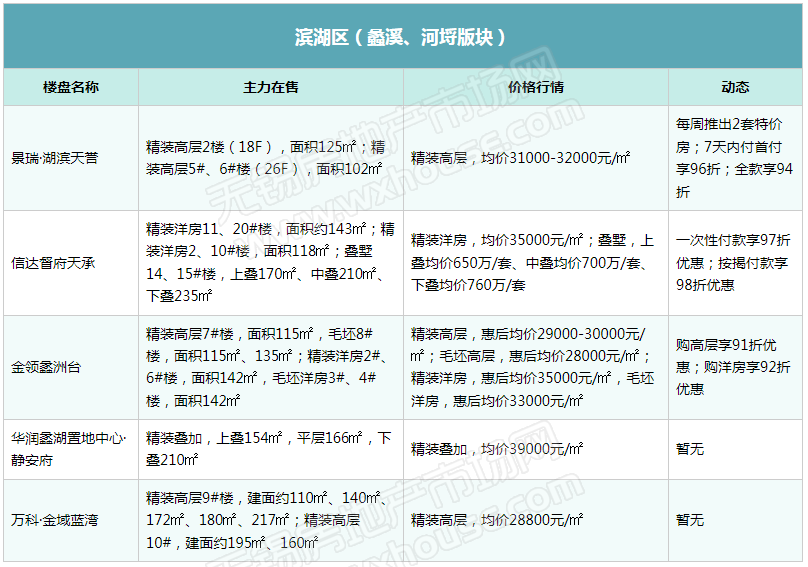Click the 金领蠡洲台 price cell with 惠后均价29000-30000元
The image size is (808, 567).
coord(536,367)
